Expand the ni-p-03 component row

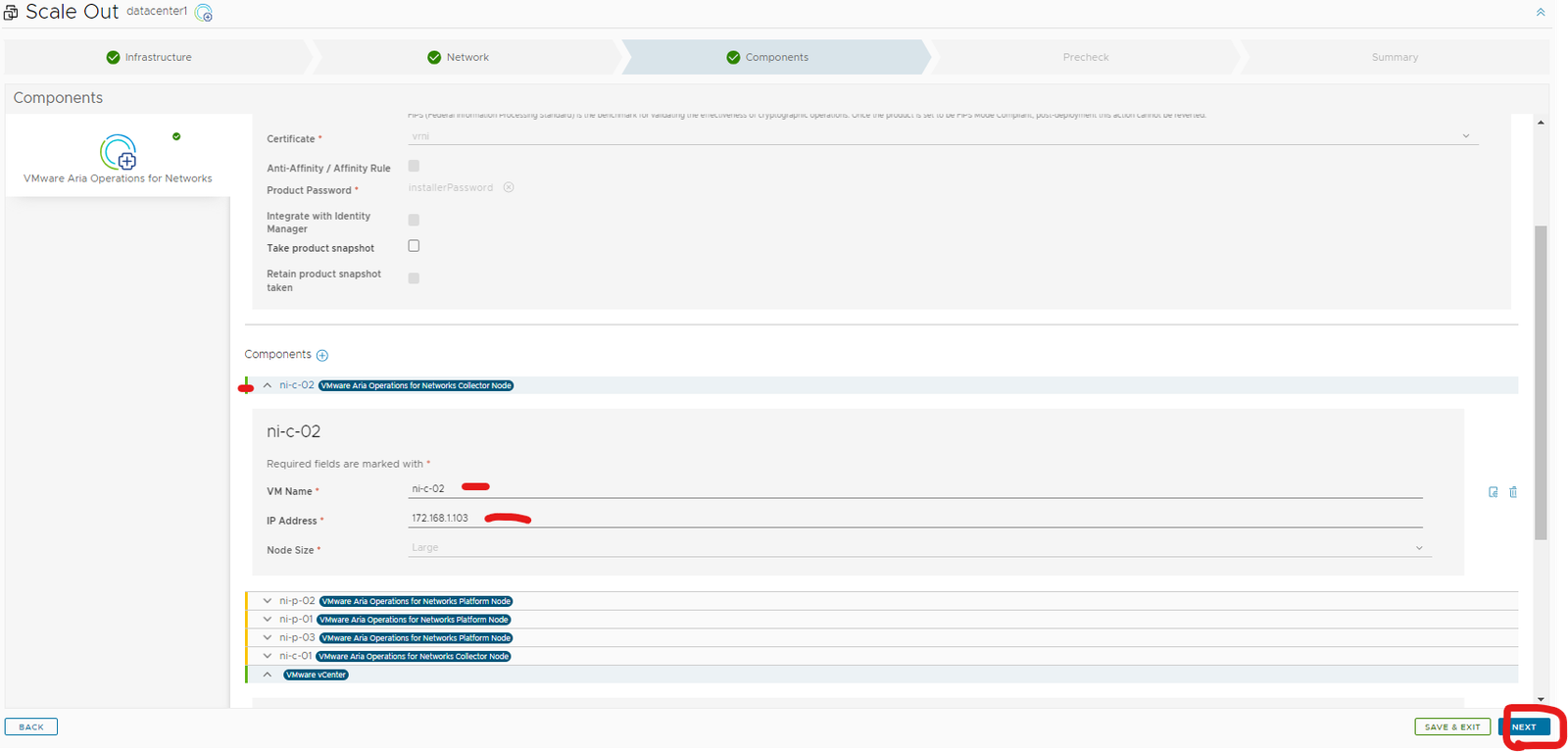click(x=268, y=637)
